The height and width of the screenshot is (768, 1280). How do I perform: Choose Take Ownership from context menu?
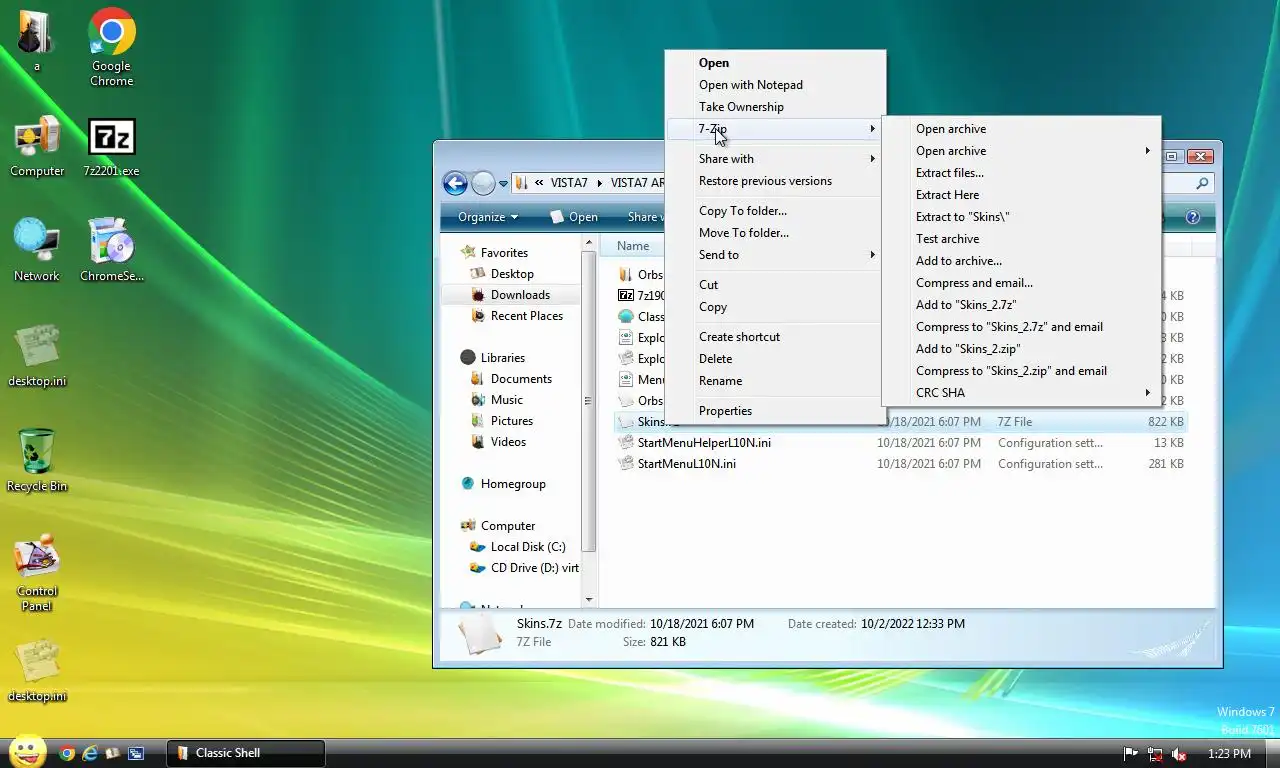point(774,107)
